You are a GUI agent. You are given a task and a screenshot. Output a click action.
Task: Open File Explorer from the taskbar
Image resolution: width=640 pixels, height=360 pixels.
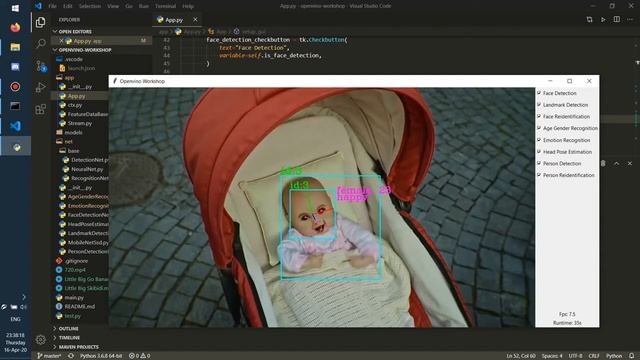16,47
